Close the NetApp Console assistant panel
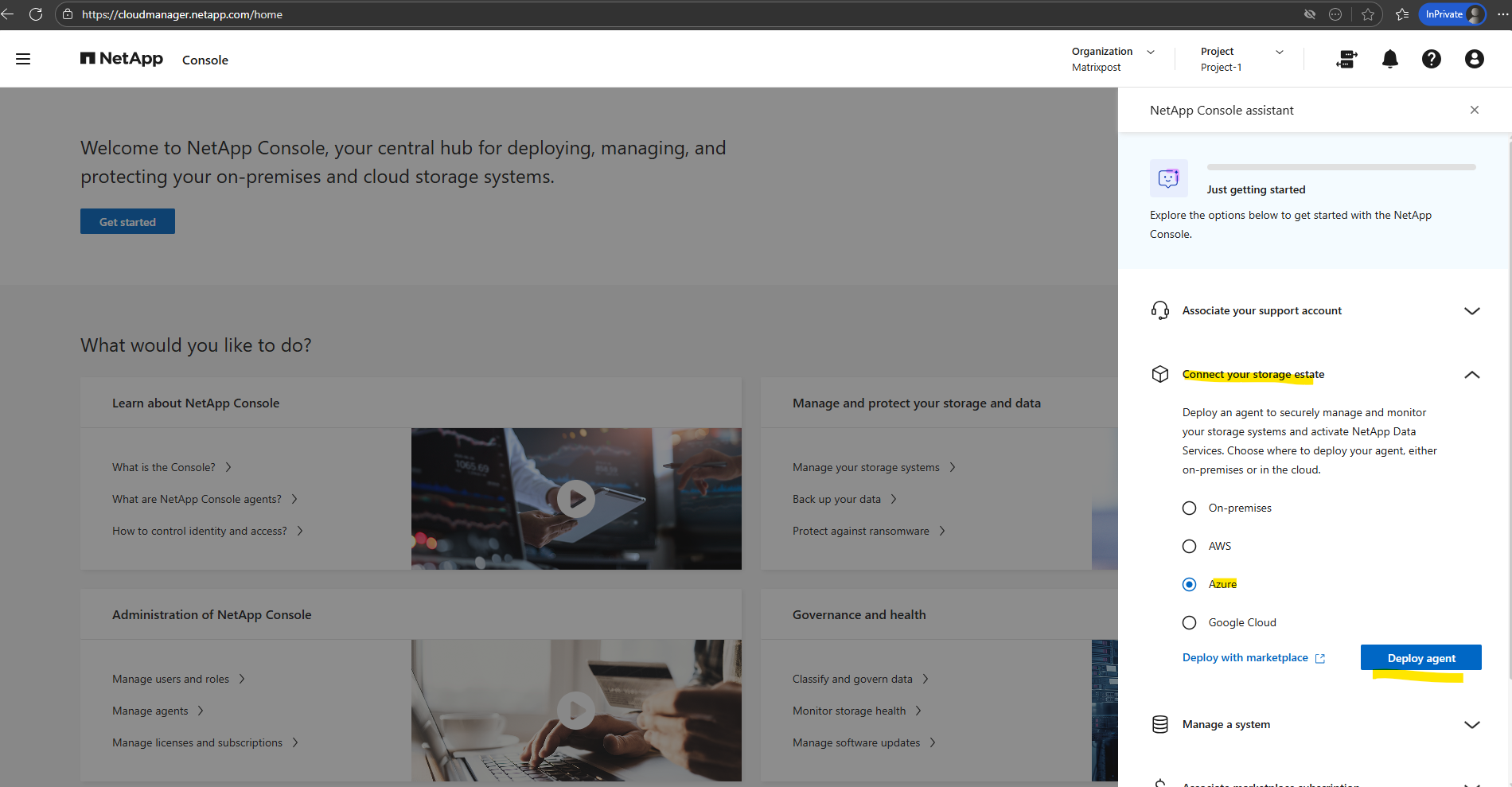The height and width of the screenshot is (787, 1512). pos(1475,110)
